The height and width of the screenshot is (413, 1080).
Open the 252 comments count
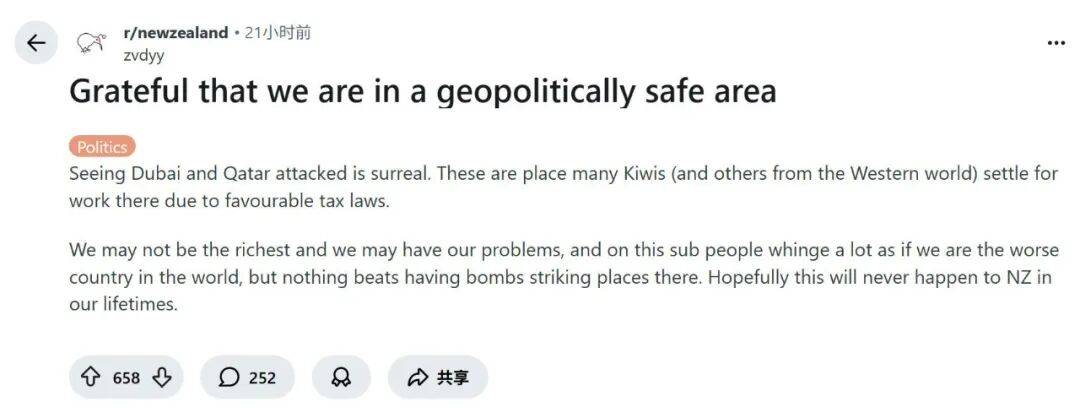click(262, 377)
